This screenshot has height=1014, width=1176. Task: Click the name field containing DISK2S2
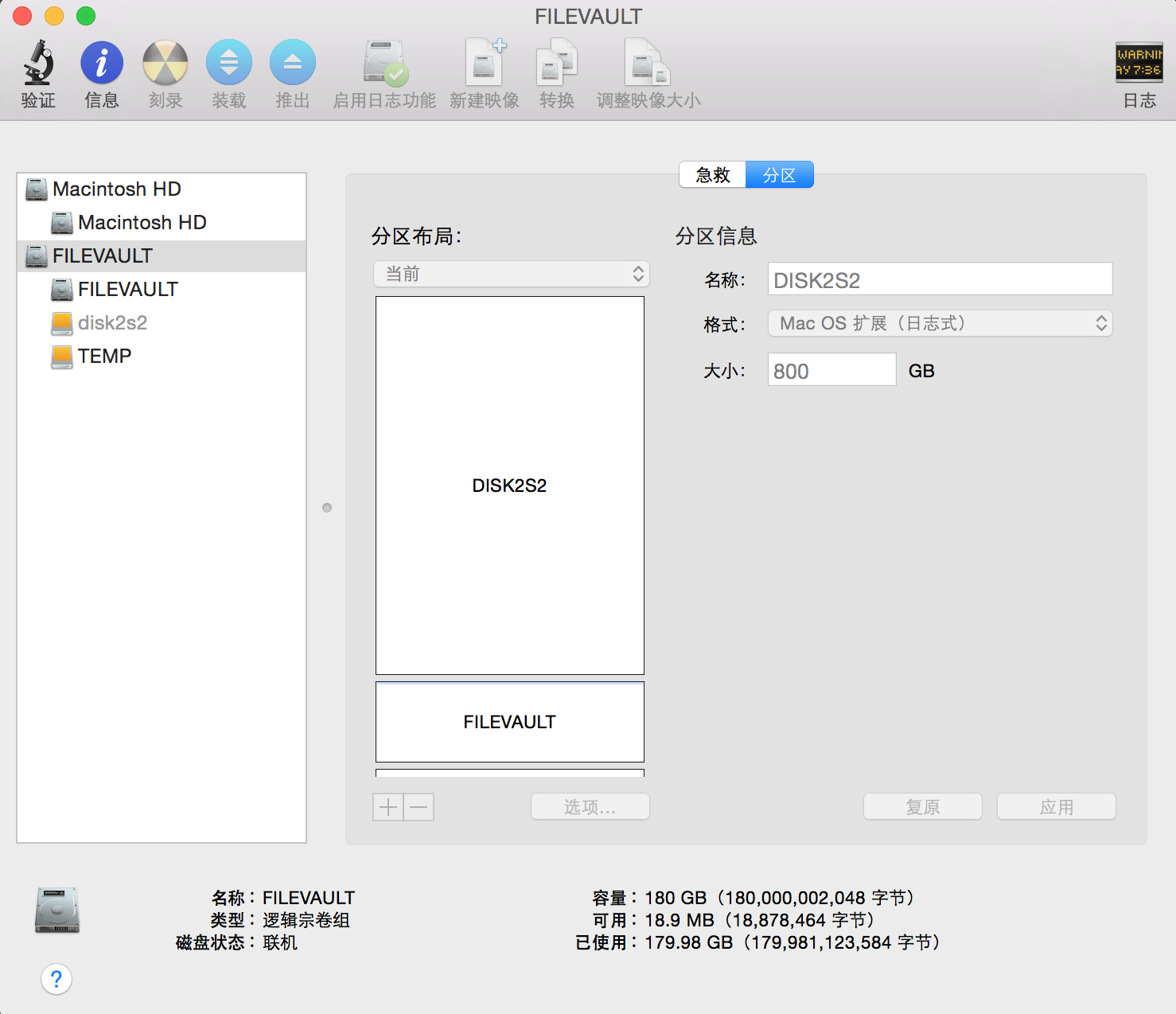[940, 279]
